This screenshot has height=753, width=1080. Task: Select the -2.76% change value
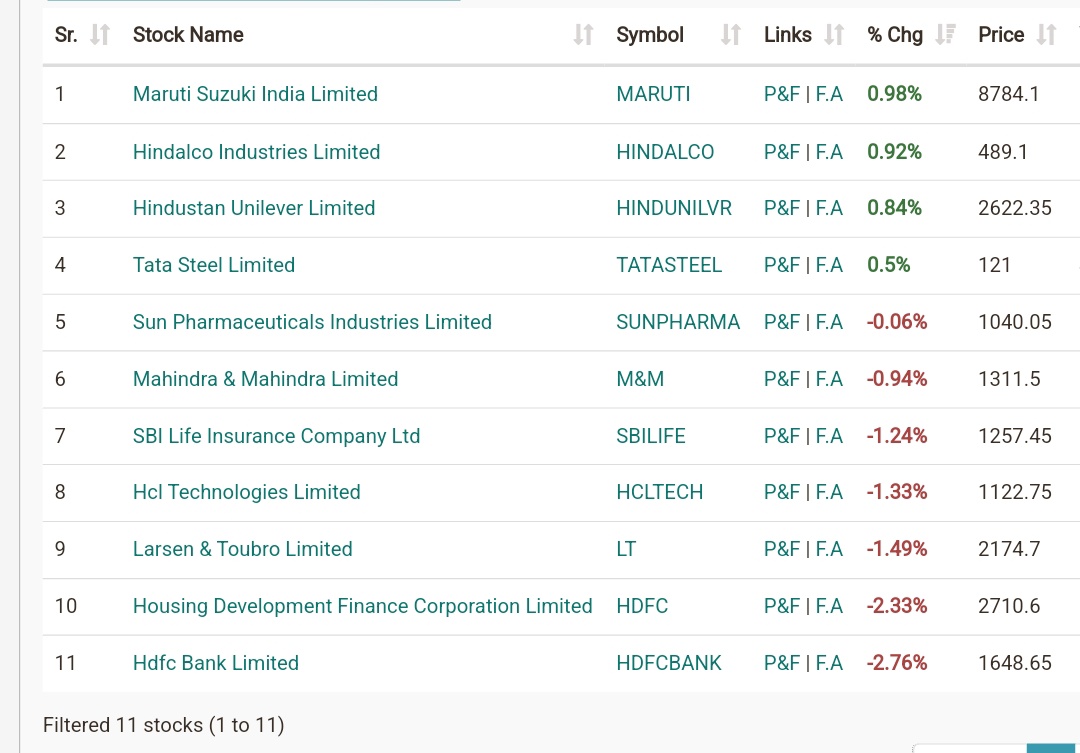pyautogui.click(x=897, y=663)
